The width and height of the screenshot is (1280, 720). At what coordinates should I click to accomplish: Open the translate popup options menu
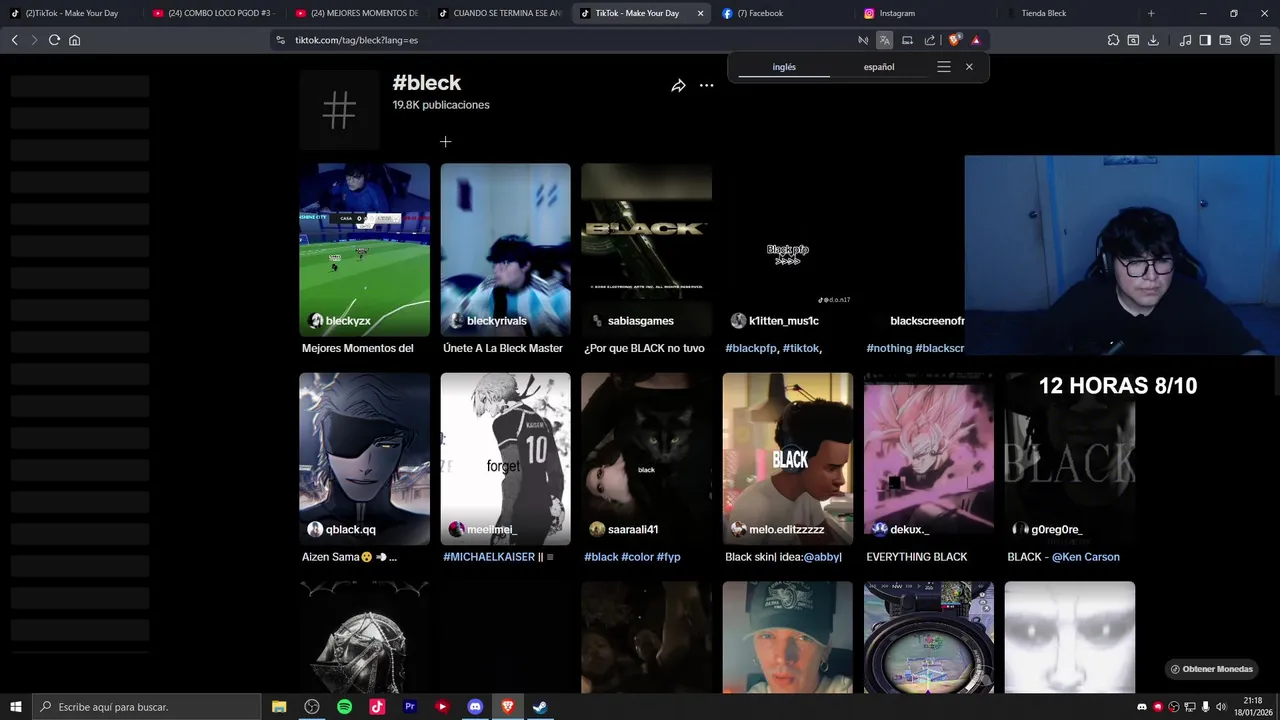(x=944, y=67)
